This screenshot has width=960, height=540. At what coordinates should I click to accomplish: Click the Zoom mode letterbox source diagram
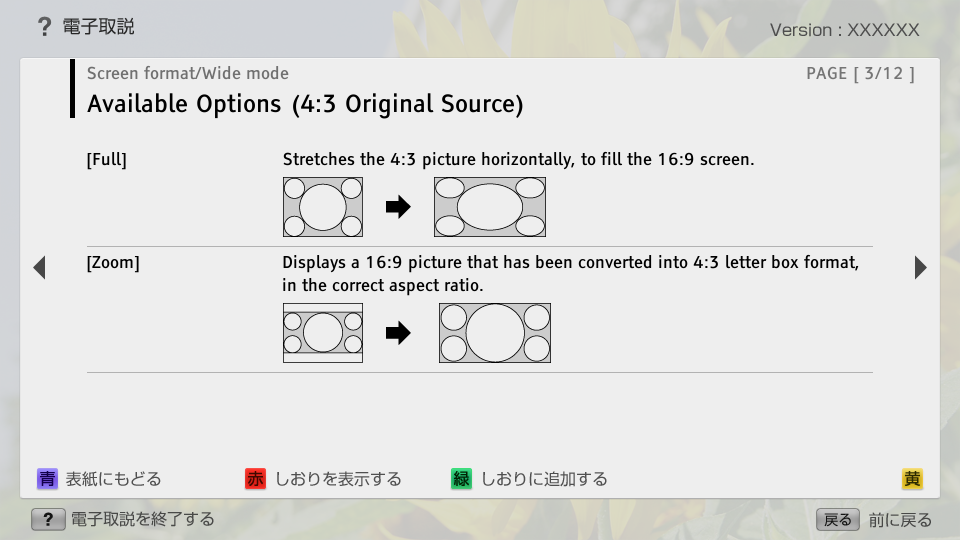[323, 333]
